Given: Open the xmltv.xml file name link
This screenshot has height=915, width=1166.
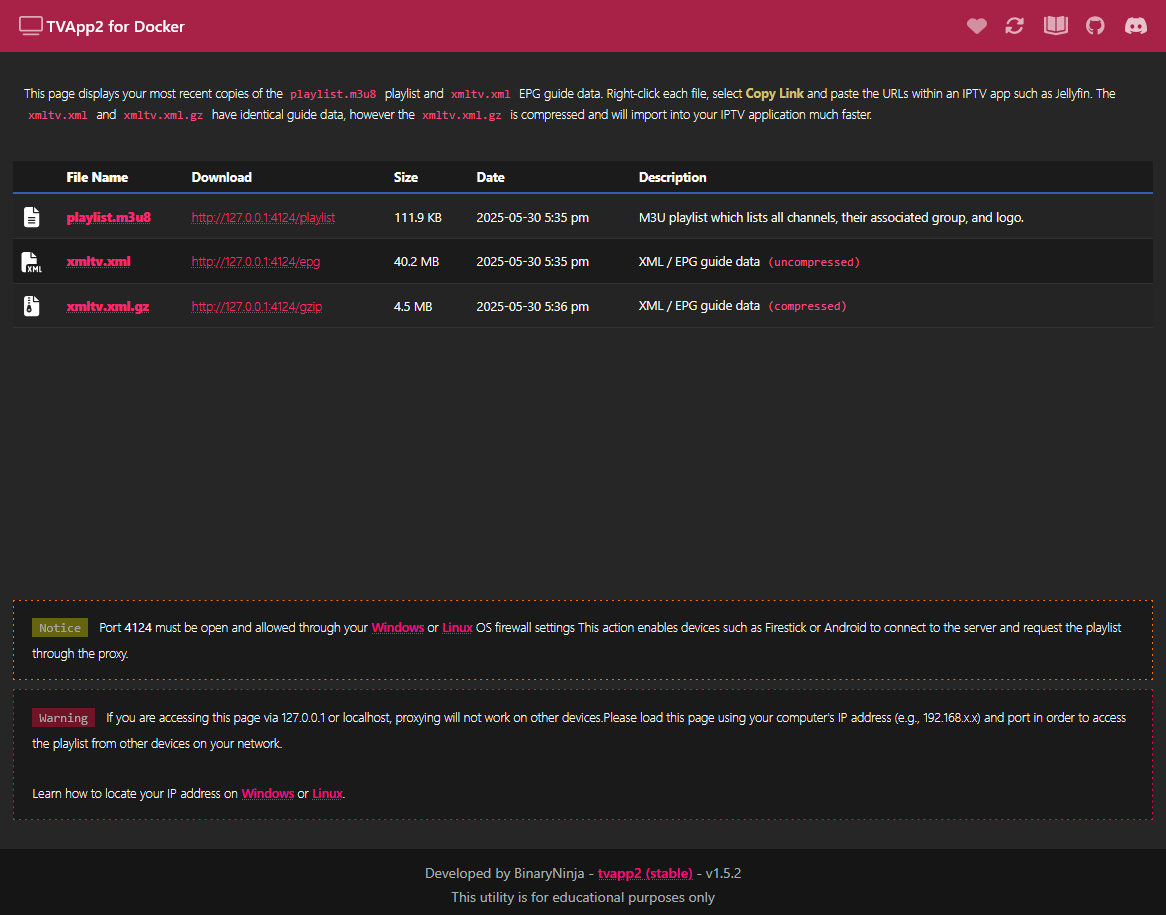Looking at the screenshot, I should point(98,262).
